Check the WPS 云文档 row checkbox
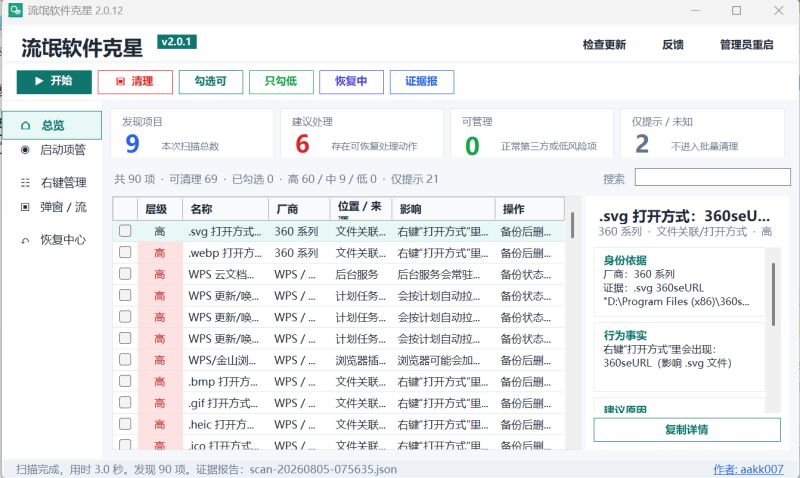The width and height of the screenshot is (800, 478). coord(125,274)
